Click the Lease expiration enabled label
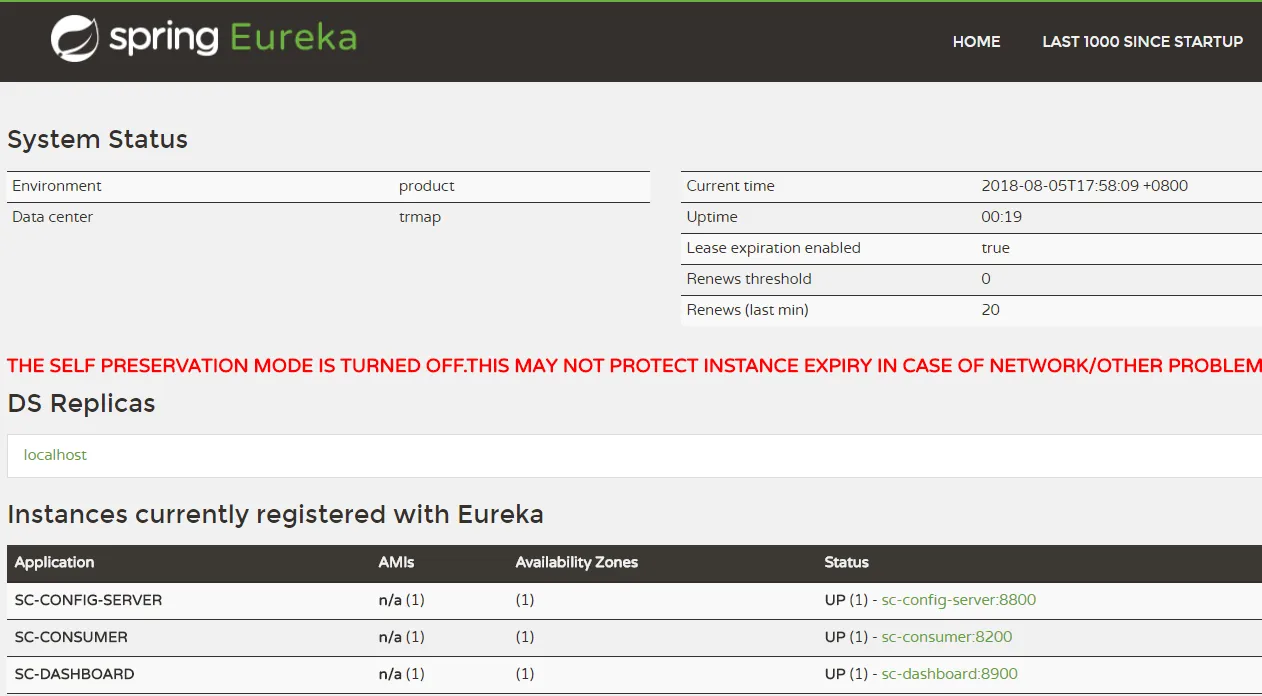 point(773,248)
